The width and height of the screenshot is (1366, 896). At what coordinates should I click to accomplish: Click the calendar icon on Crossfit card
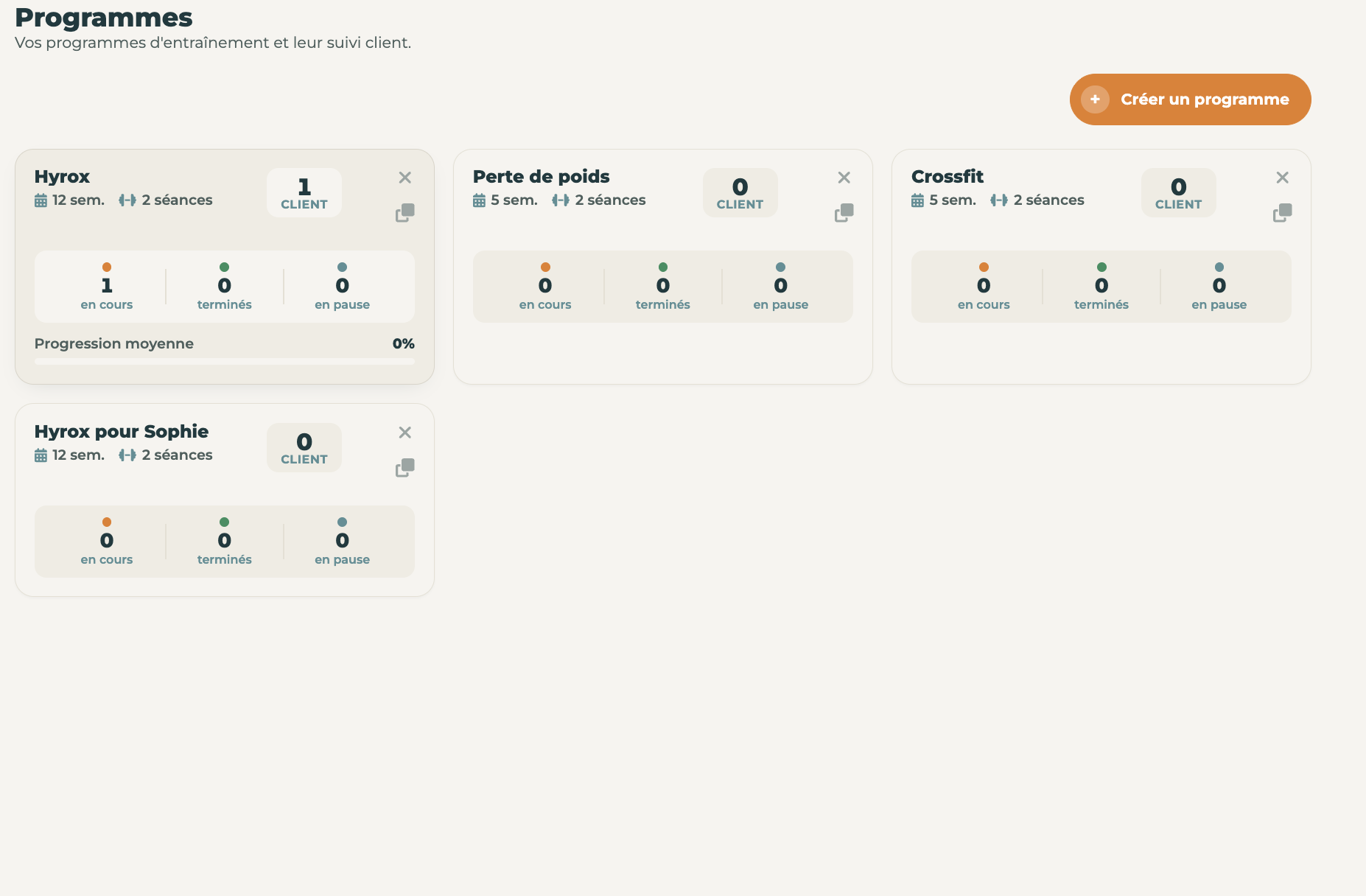coord(918,200)
